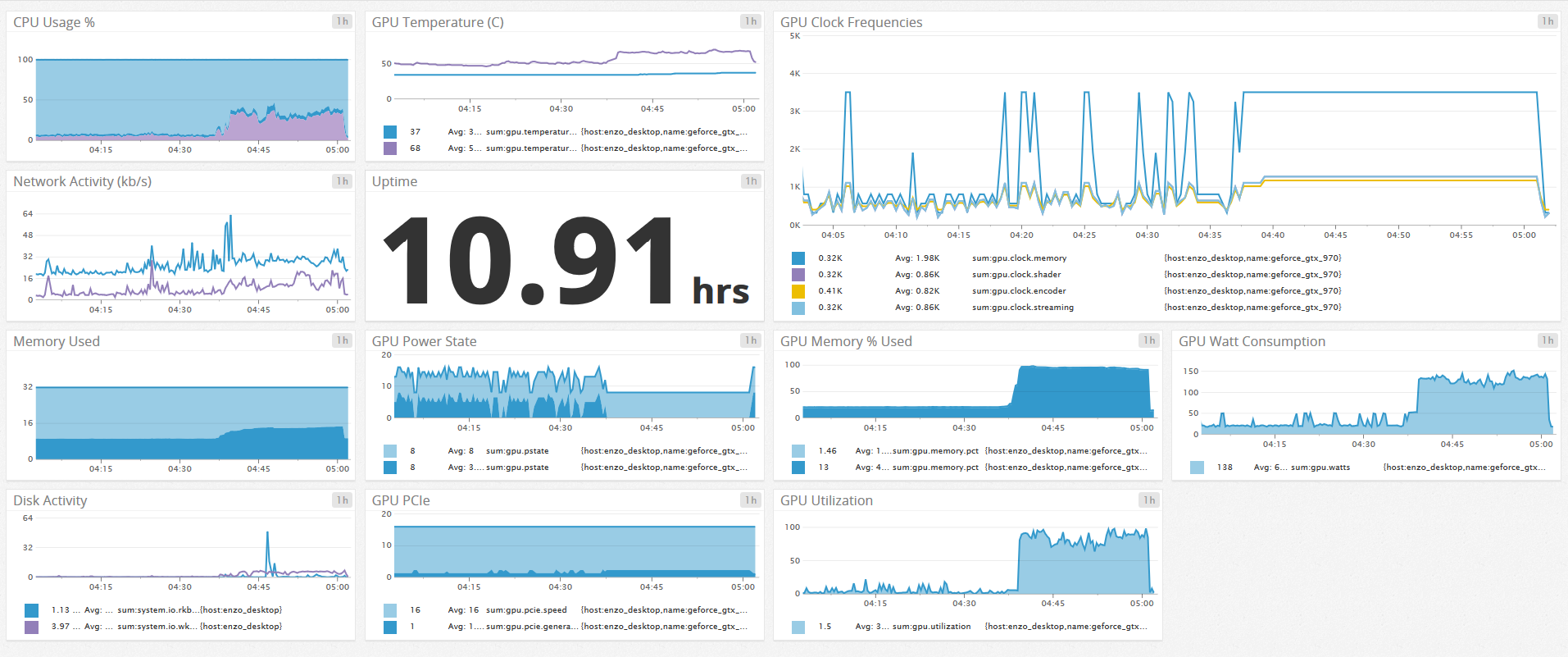Click the light blue swatch in GPU Power State legend

(390, 451)
